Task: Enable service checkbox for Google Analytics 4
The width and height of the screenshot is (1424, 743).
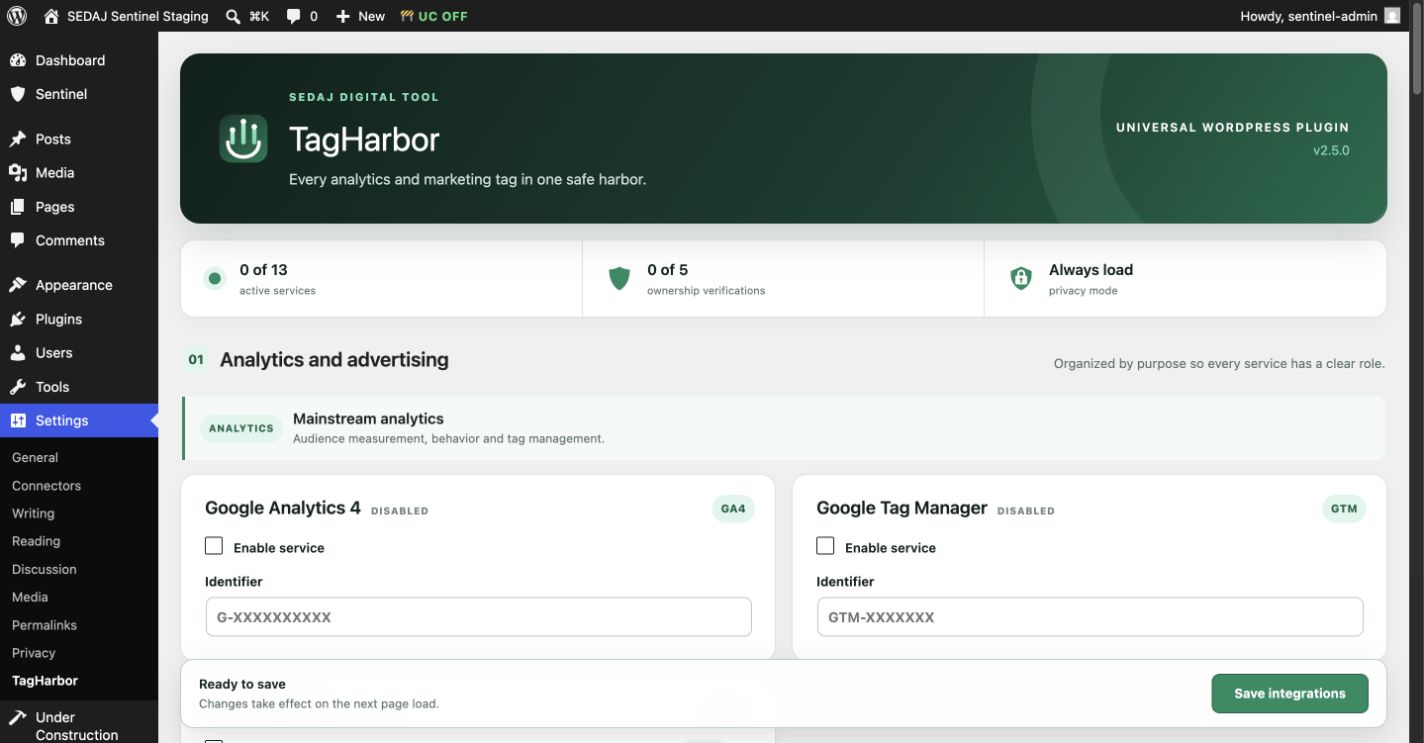Action: tap(214, 546)
